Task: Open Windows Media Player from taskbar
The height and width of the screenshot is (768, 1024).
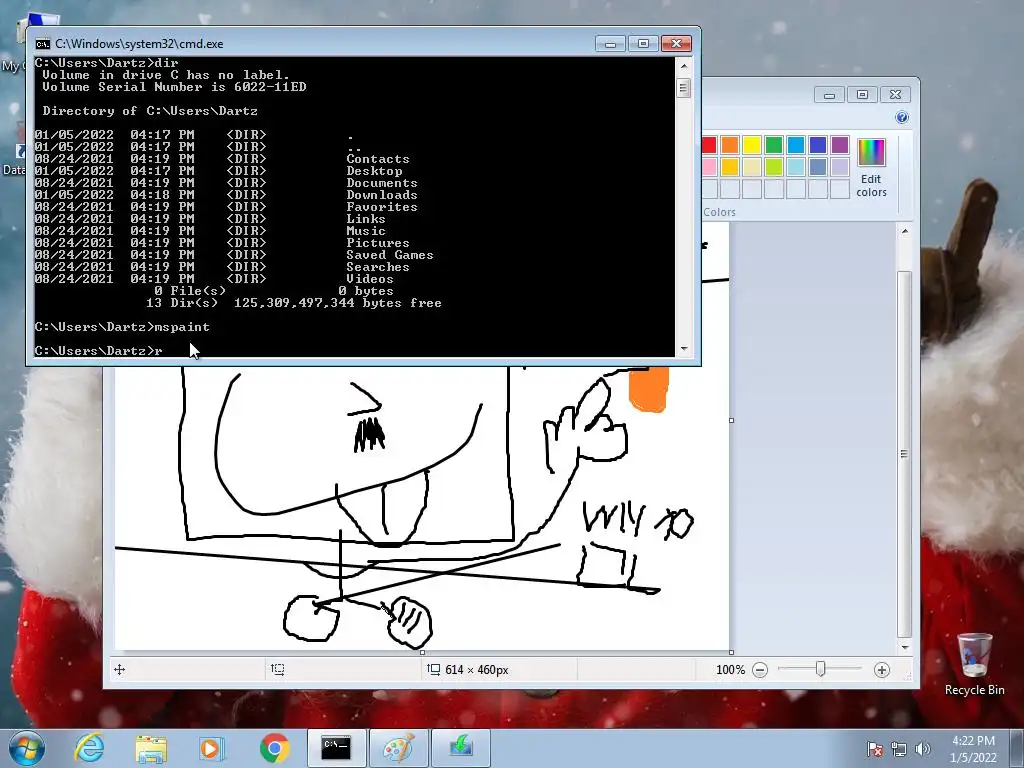Action: [210, 748]
